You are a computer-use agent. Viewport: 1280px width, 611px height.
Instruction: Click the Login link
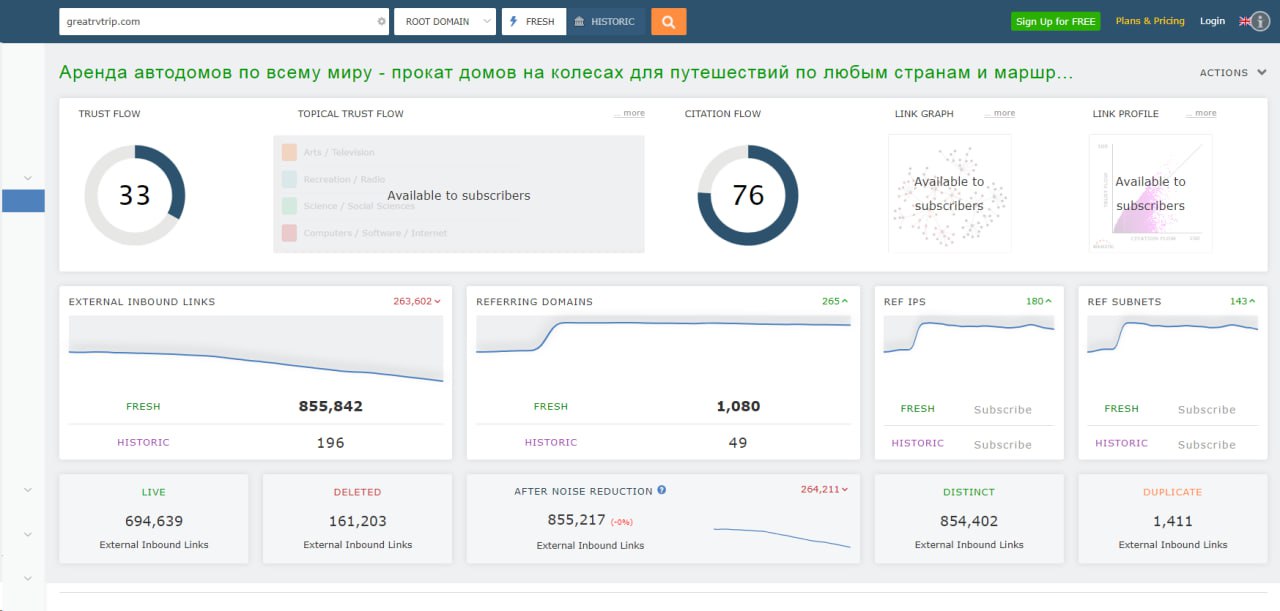pyautogui.click(x=1212, y=21)
